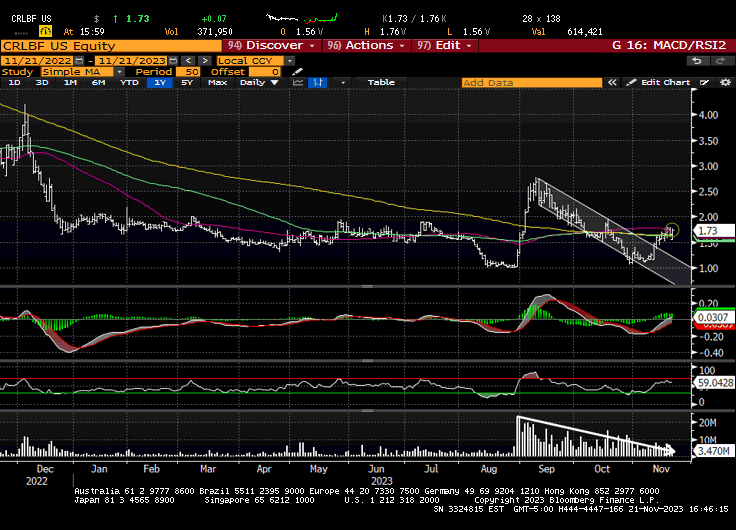
Task: Click the Period value field showing 50
Action: pos(188,72)
